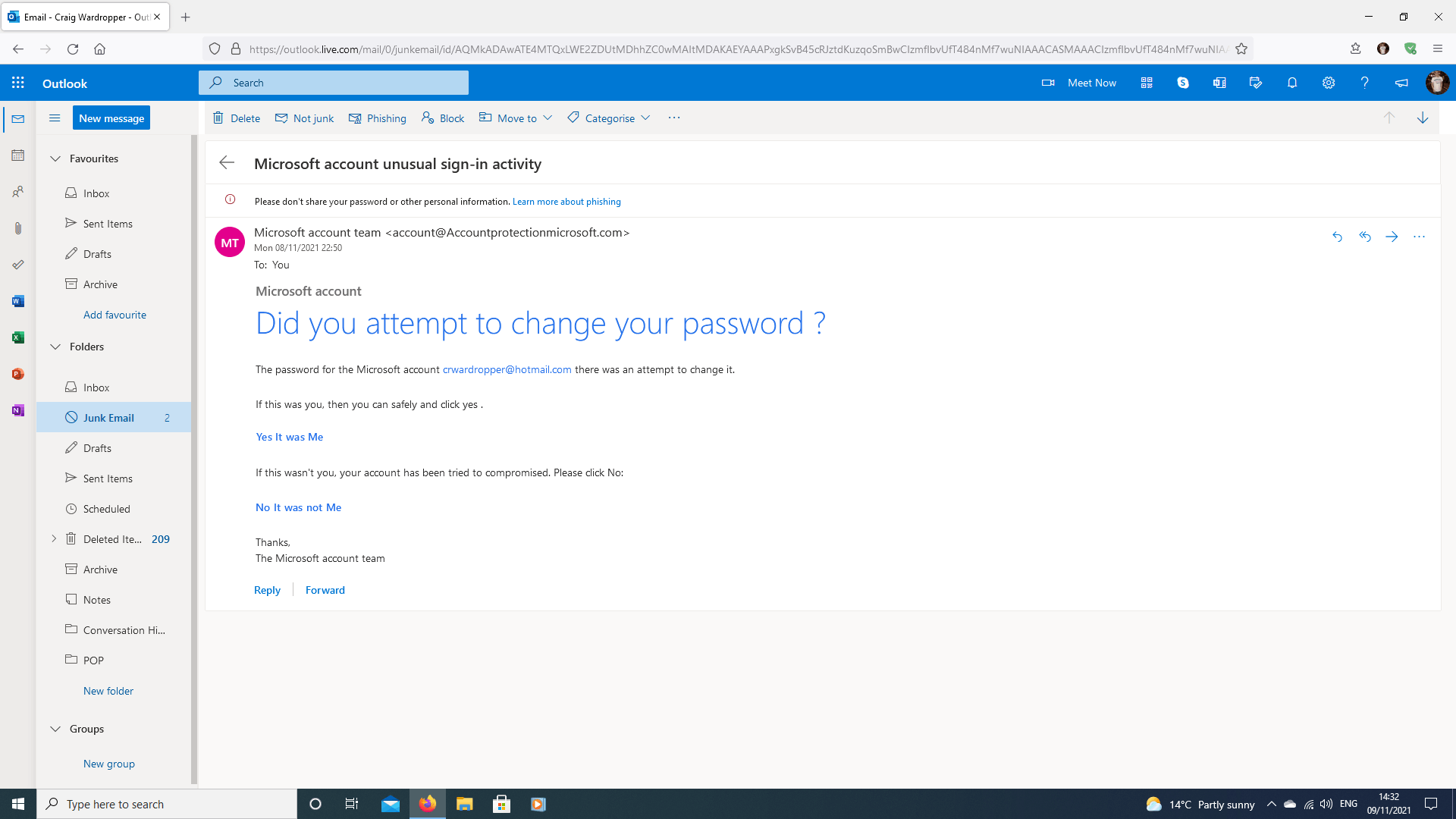Click Learn more about phishing link
This screenshot has height=819, width=1456.
pyautogui.click(x=566, y=201)
